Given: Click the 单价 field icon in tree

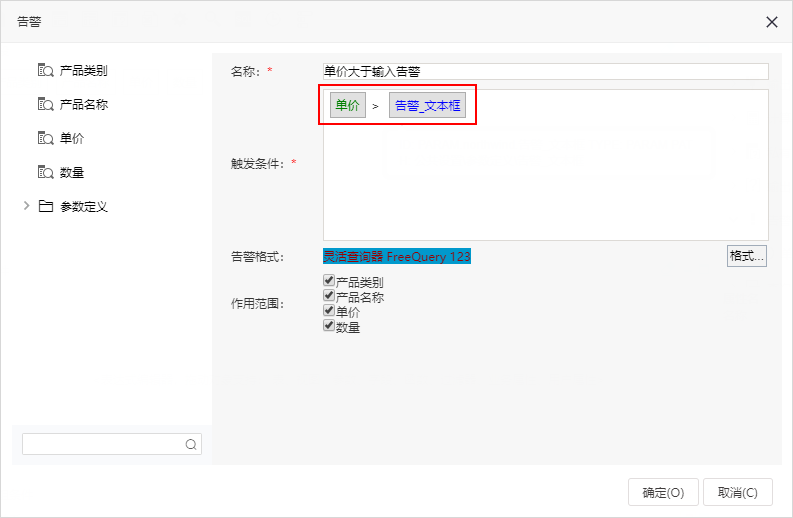Looking at the screenshot, I should point(46,138).
